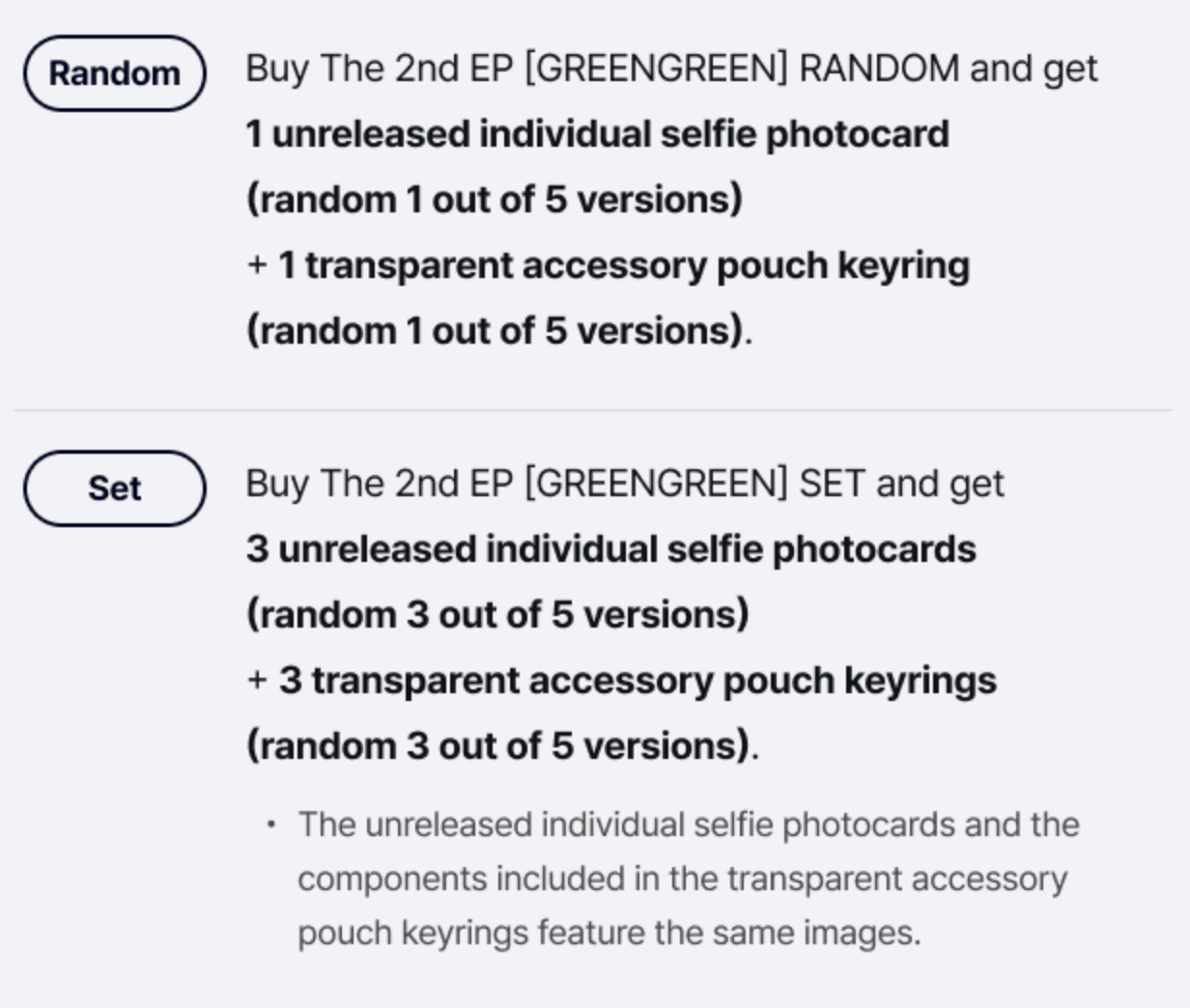Click the footnote line 'pouch keyrings feature the same images.'
Image resolution: width=1190 pixels, height=1008 pixels.
609,933
